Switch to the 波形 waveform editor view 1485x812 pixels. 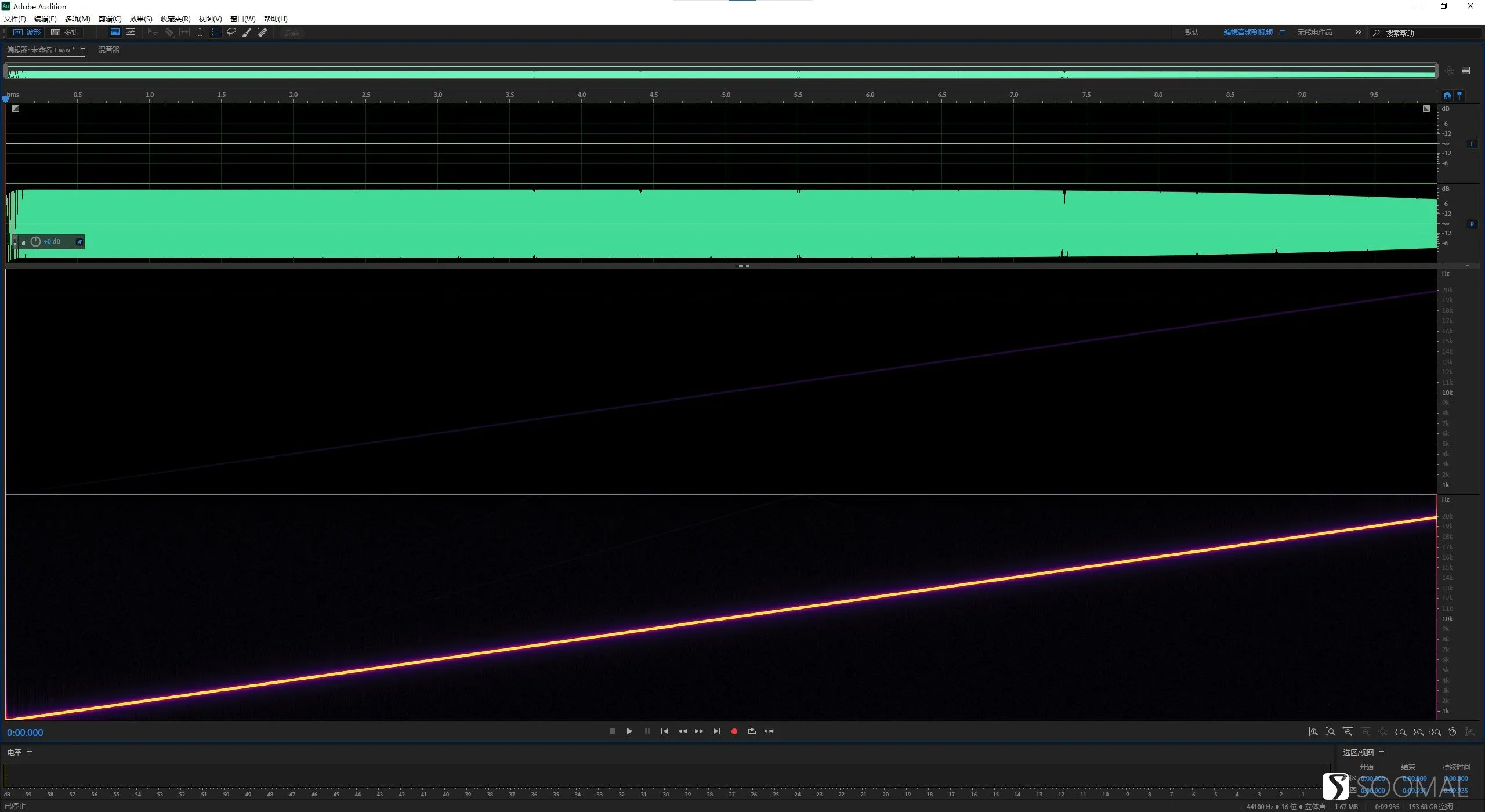pyautogui.click(x=27, y=32)
